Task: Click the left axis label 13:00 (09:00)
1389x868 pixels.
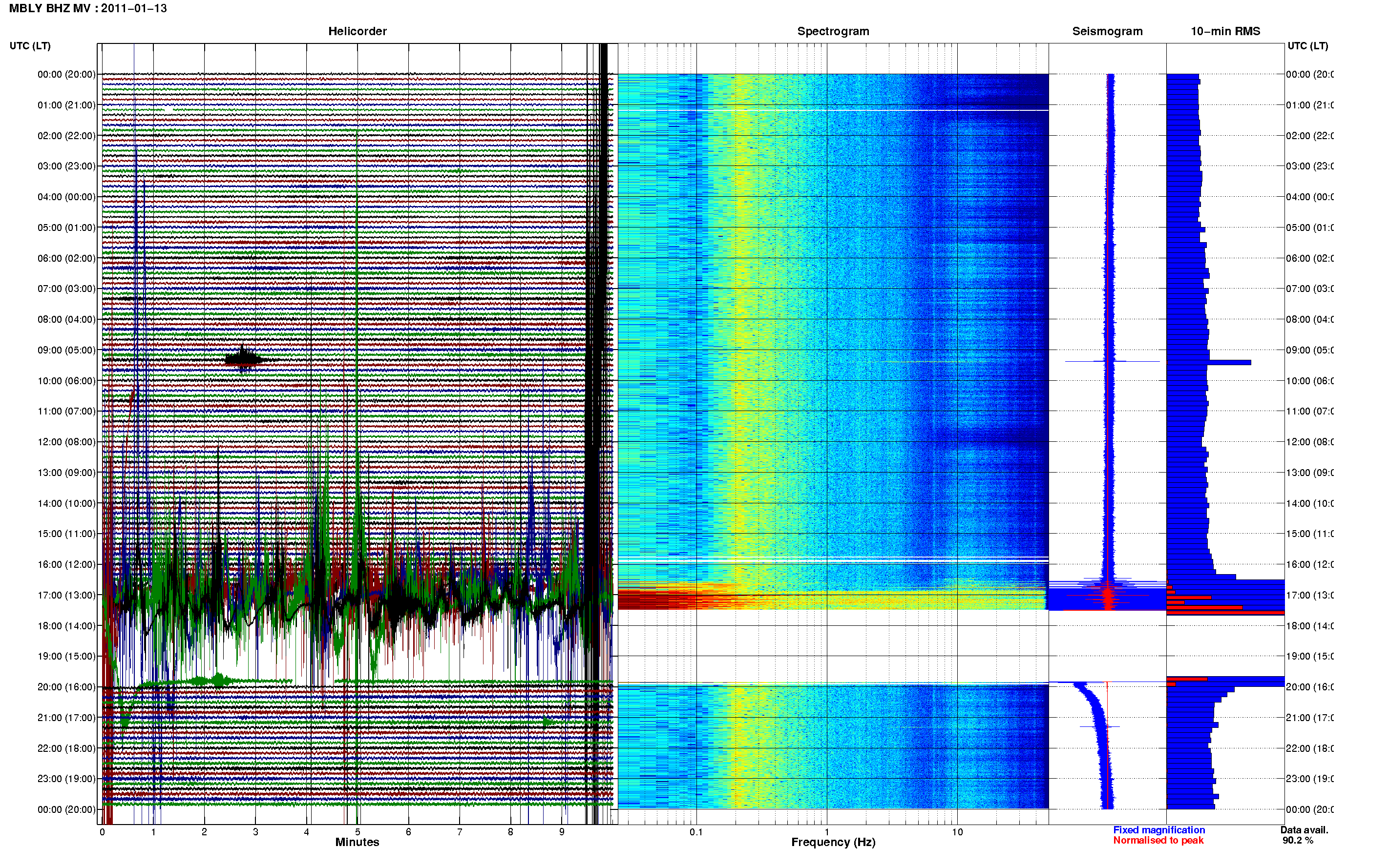Action: pos(66,473)
